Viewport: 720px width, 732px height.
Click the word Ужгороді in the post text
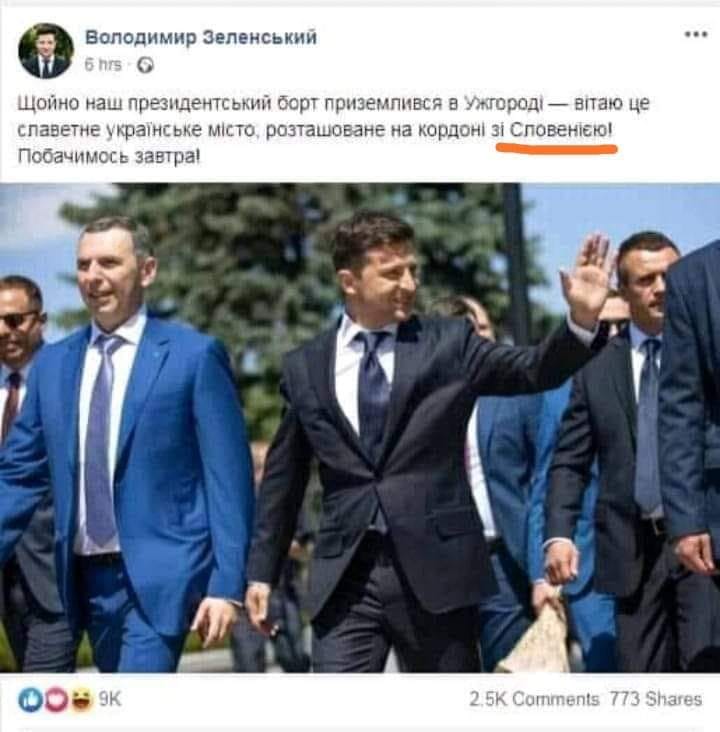[x=504, y=104]
